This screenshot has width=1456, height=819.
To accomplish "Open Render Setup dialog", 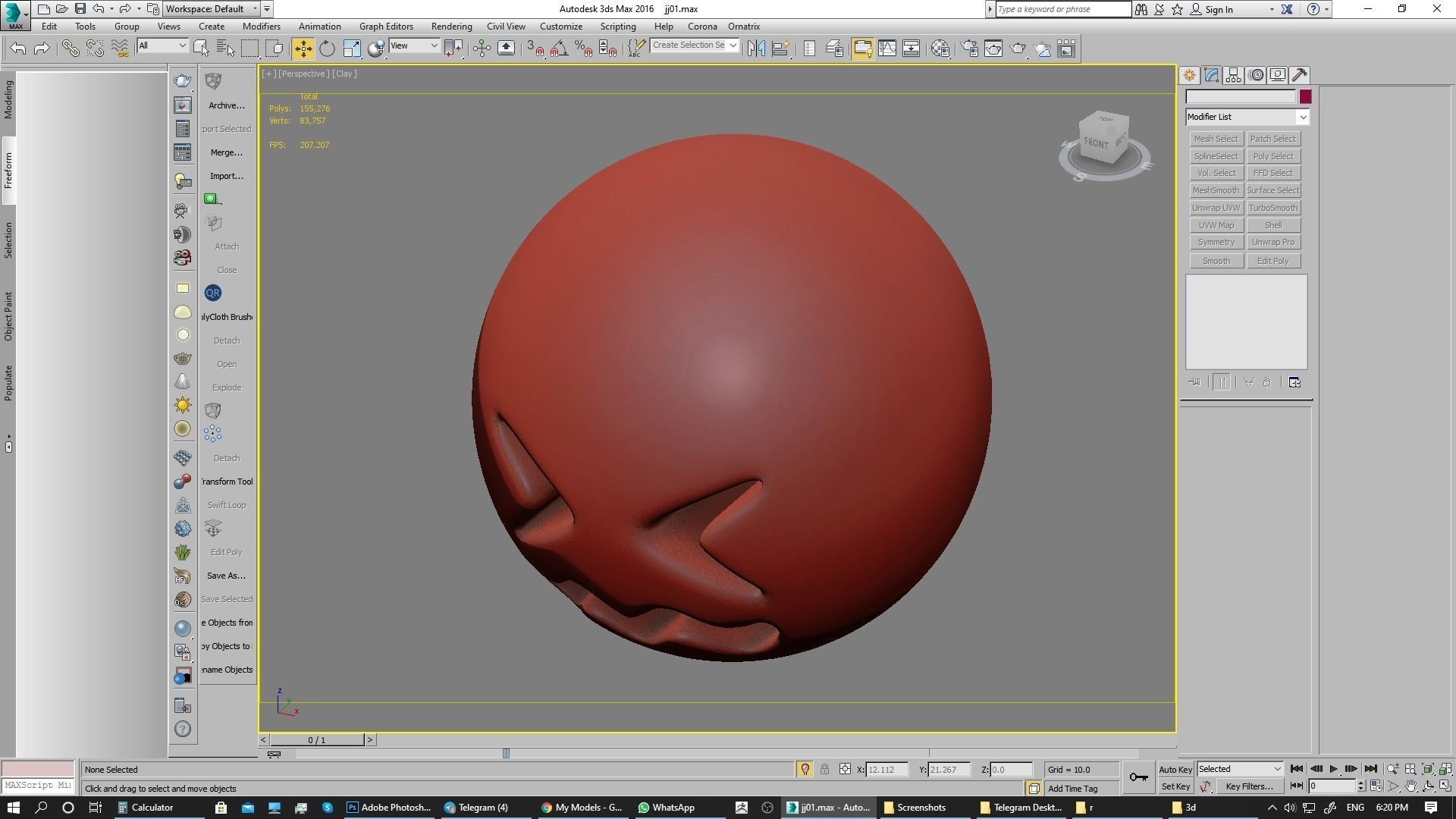I will coord(969,49).
